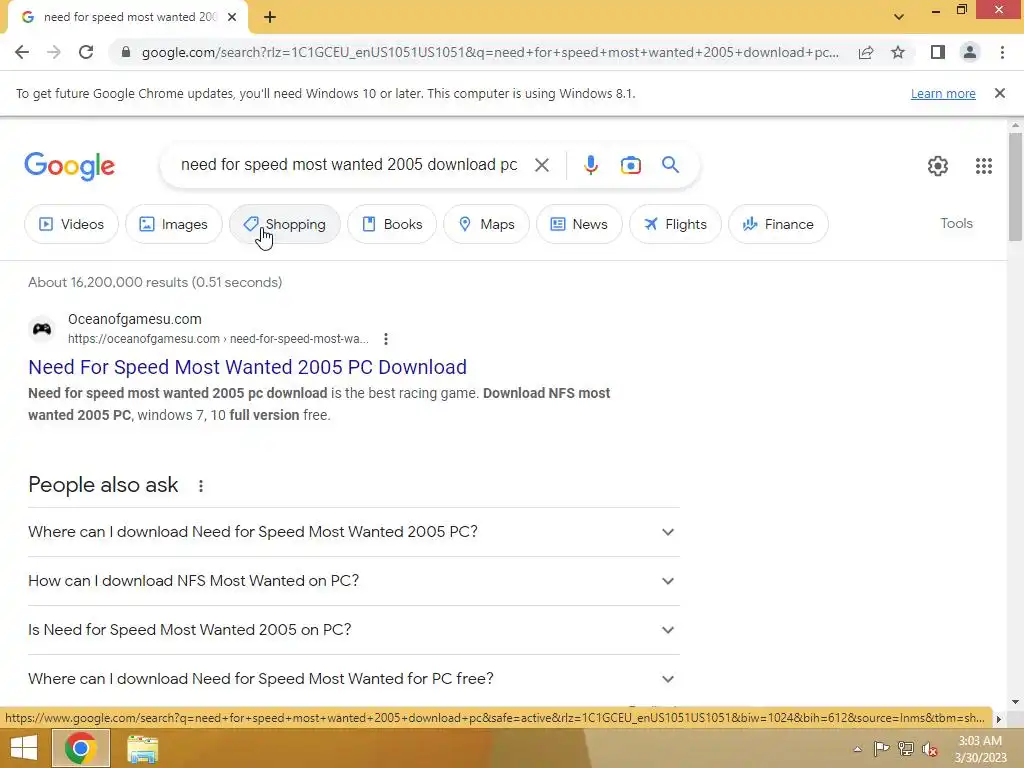Open the Learn more link
The width and height of the screenshot is (1024, 768).
pos(943,93)
